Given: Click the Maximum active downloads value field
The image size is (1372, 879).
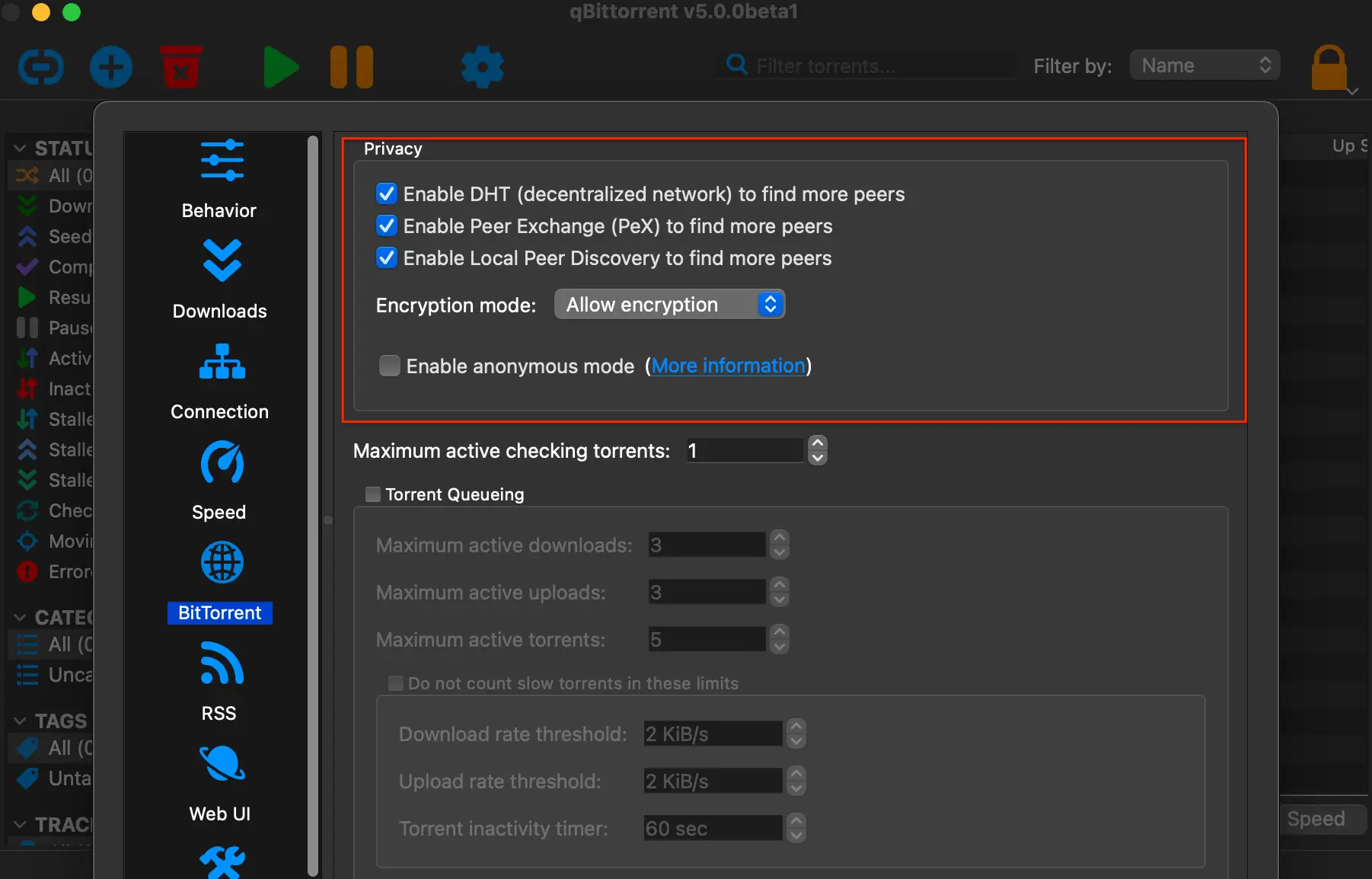Looking at the screenshot, I should click(x=707, y=545).
